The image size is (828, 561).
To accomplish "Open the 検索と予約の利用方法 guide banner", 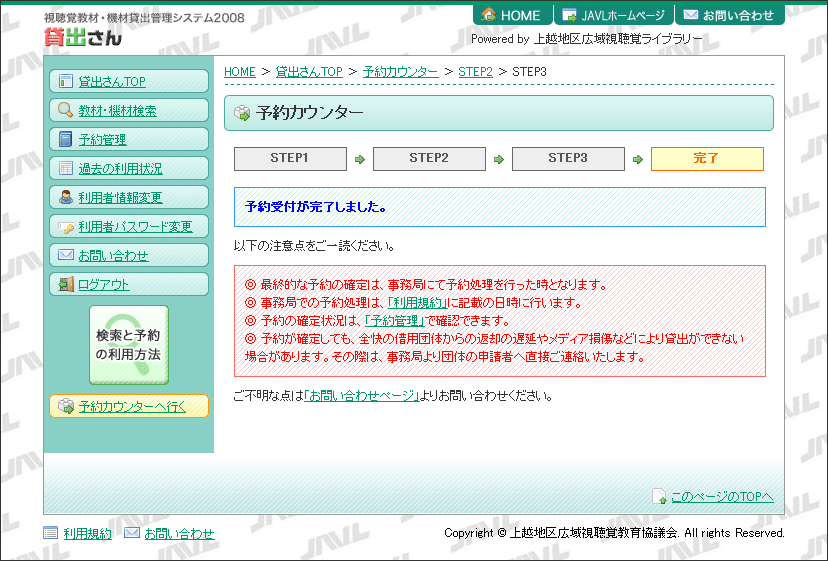I will tap(128, 345).
